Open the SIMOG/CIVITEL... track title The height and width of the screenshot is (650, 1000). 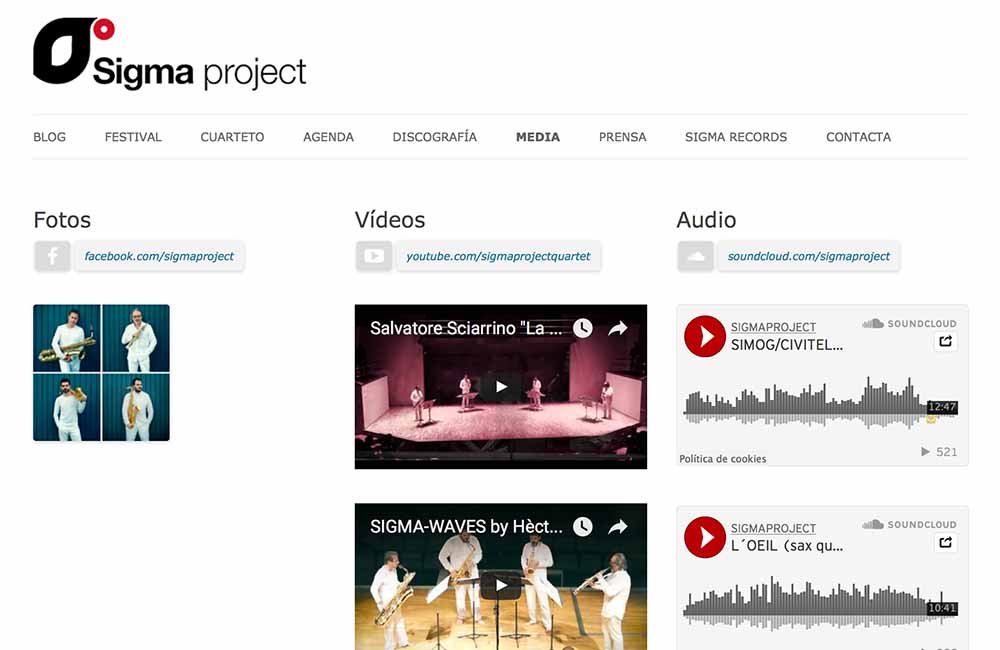[x=787, y=345]
